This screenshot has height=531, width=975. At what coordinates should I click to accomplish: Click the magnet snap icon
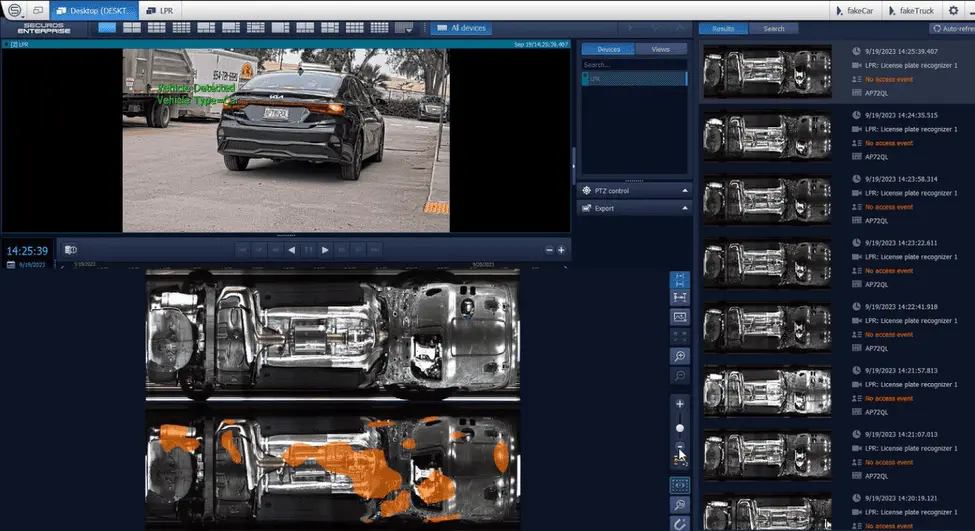point(680,524)
